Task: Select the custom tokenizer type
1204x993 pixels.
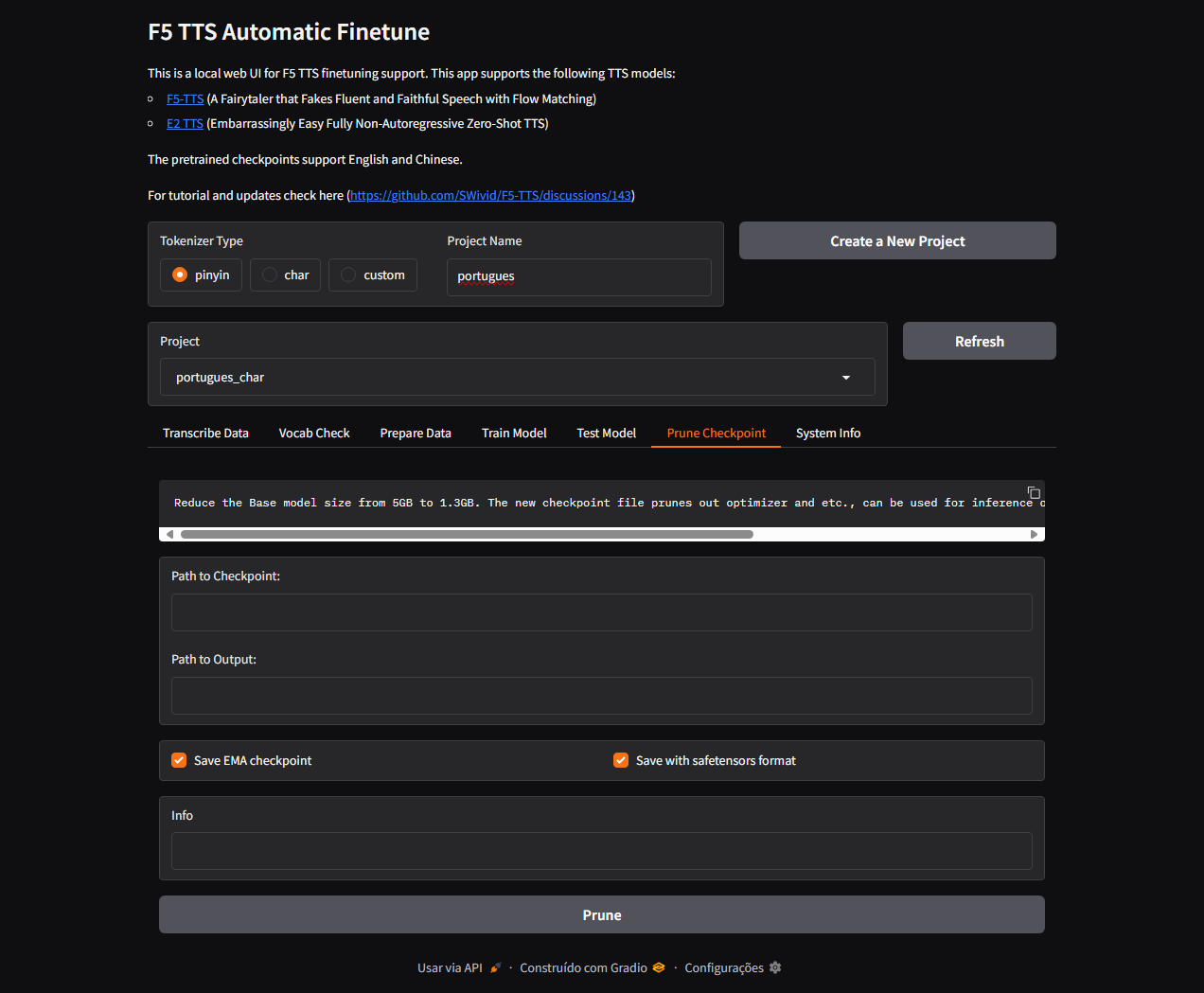Action: 372,275
